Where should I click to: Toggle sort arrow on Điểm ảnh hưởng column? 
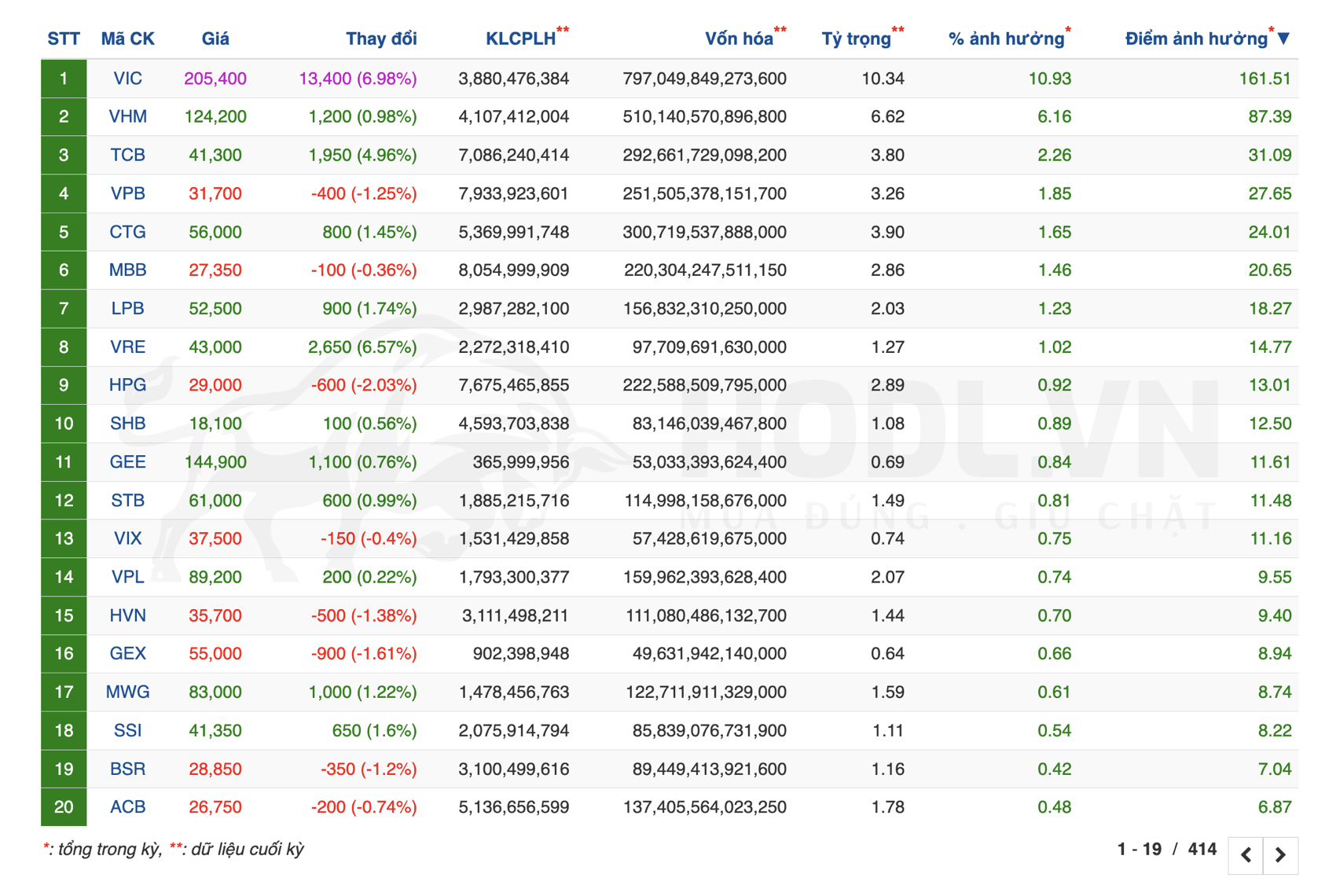point(1283,39)
